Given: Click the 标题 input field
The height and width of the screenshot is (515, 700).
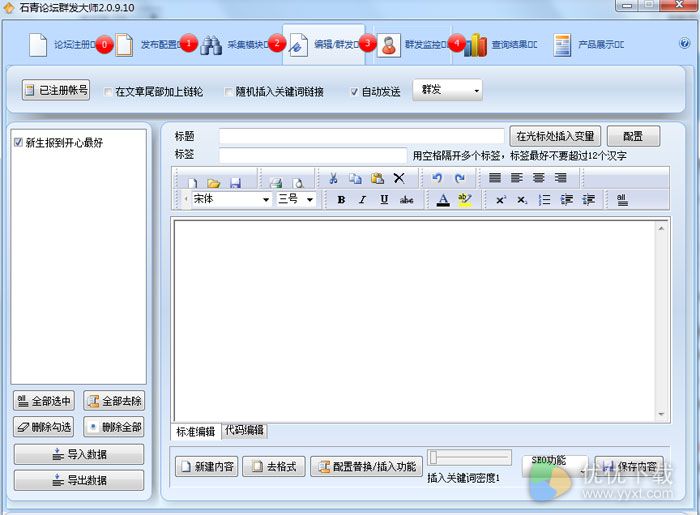Looking at the screenshot, I should coord(362,136).
